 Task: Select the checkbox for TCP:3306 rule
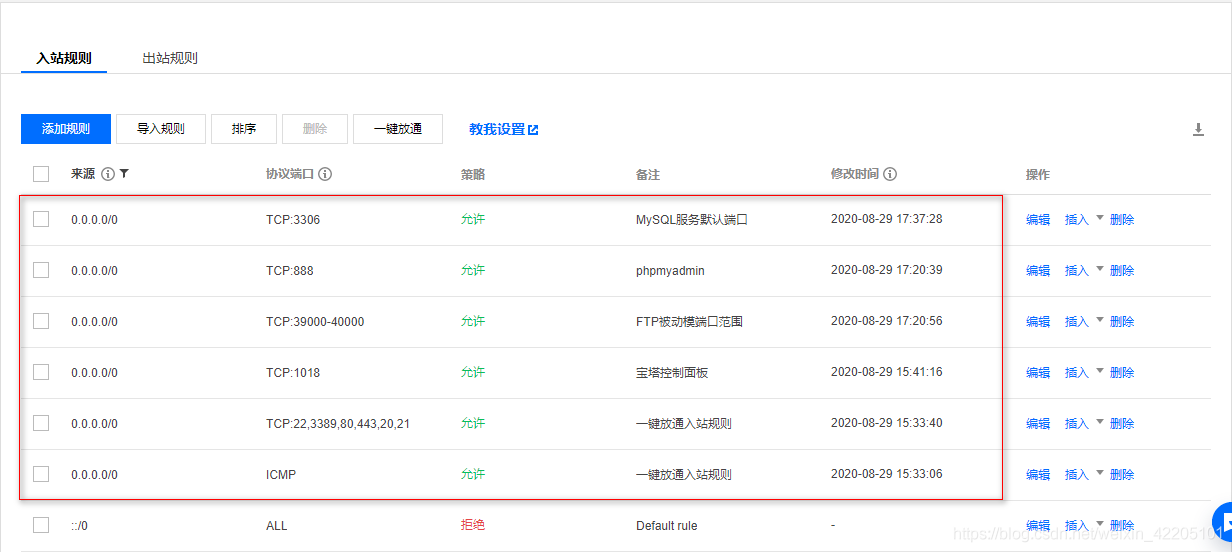(x=41, y=219)
